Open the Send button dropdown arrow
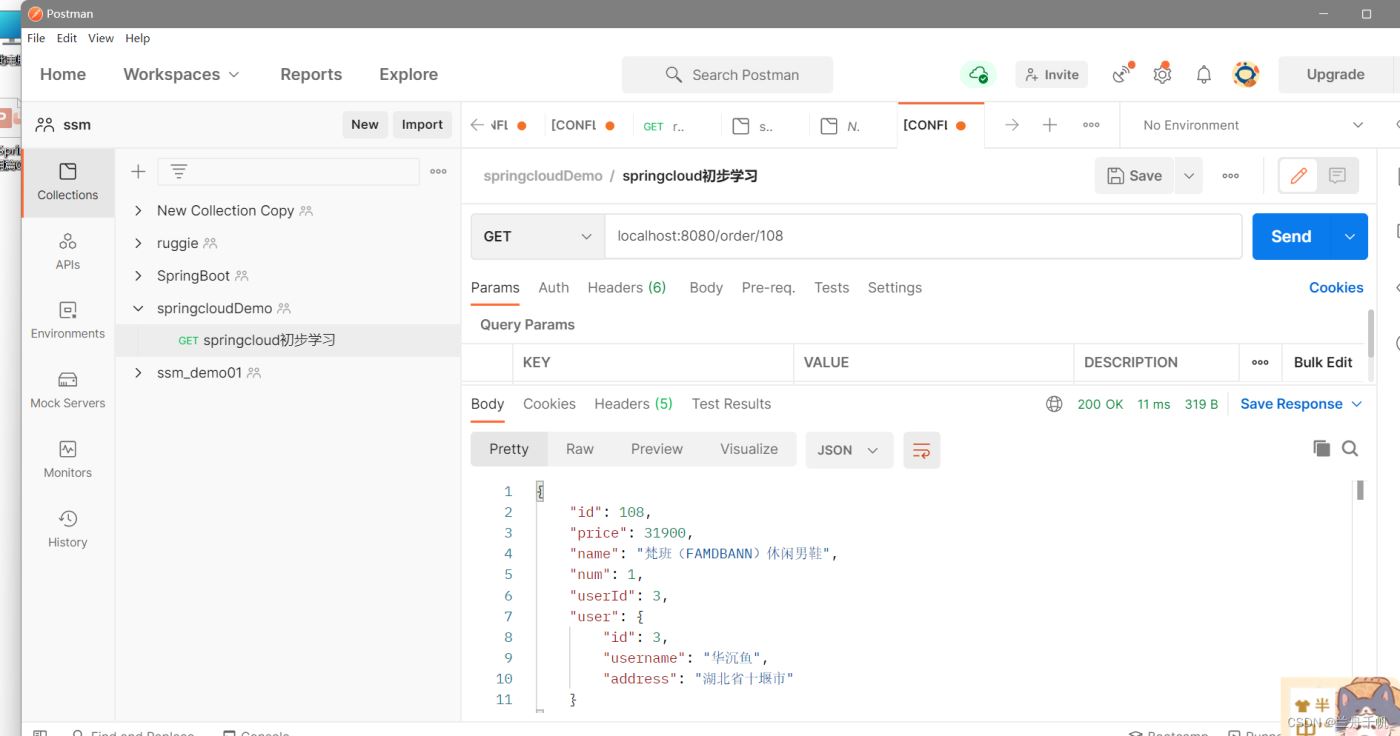Viewport: 1400px width, 736px height. pyautogui.click(x=1349, y=236)
